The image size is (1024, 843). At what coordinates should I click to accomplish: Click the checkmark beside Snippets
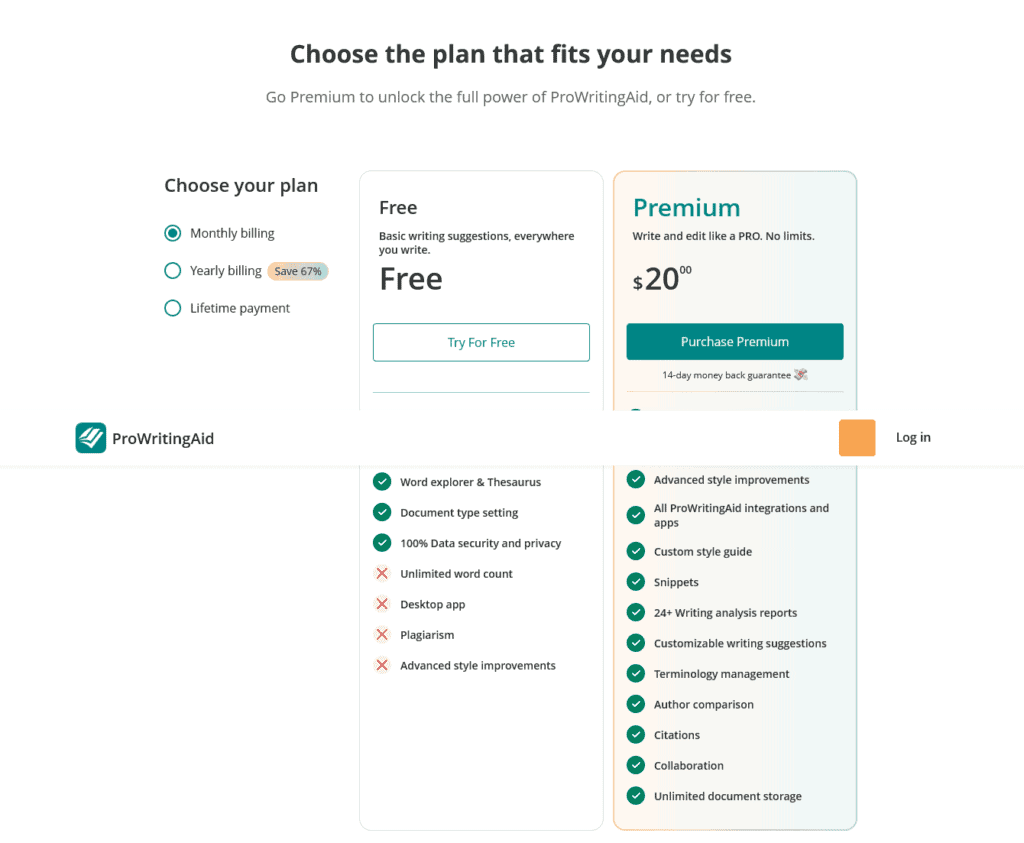(x=635, y=581)
